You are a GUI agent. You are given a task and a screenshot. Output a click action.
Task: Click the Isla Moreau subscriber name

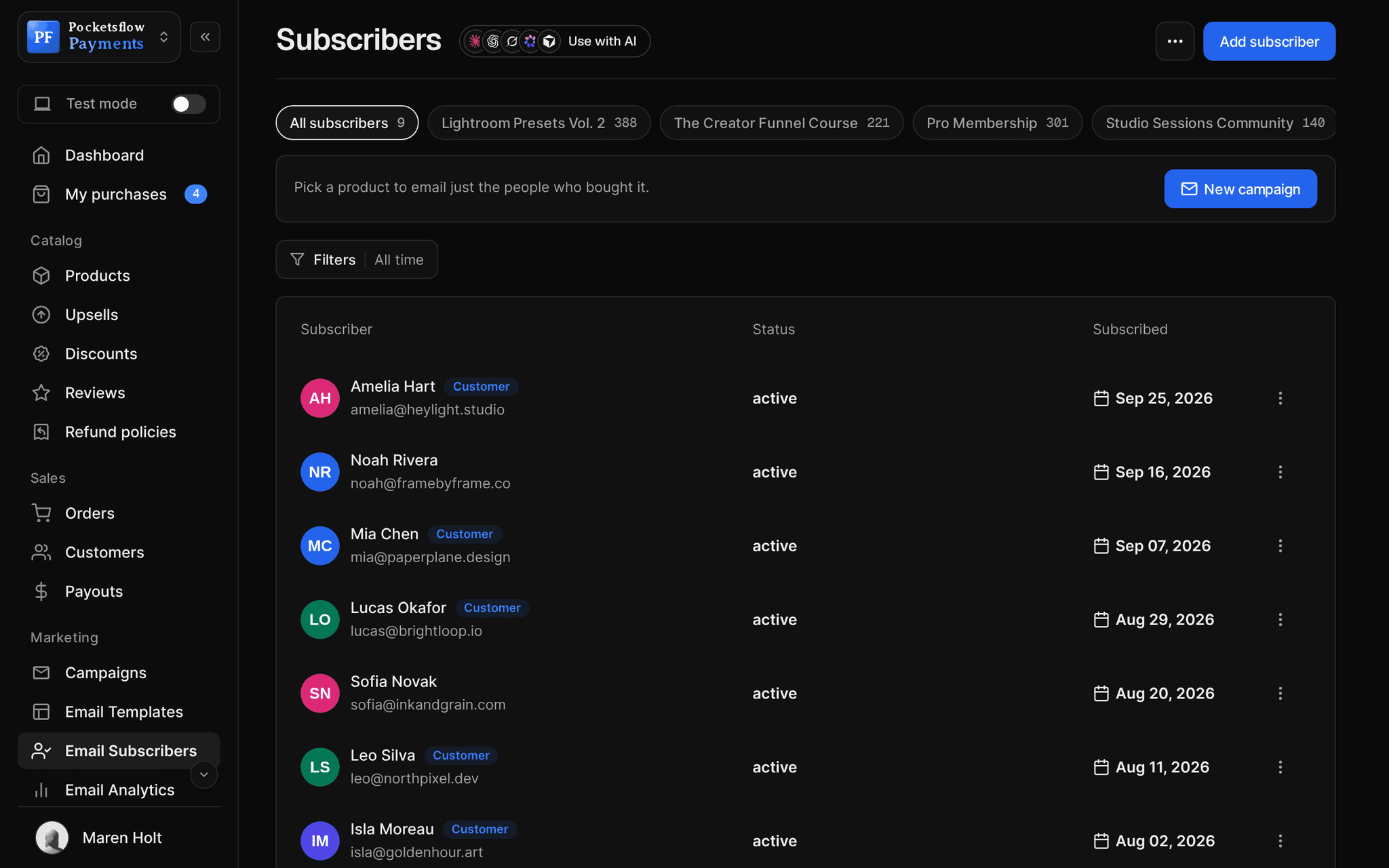[392, 829]
